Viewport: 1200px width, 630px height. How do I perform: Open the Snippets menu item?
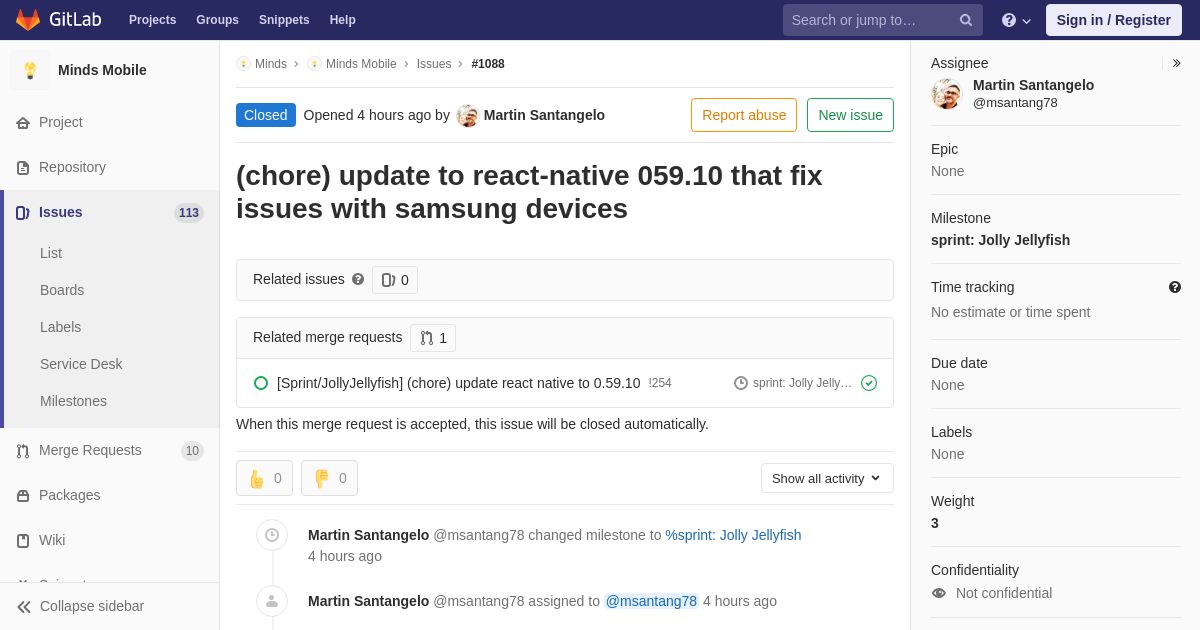(284, 20)
